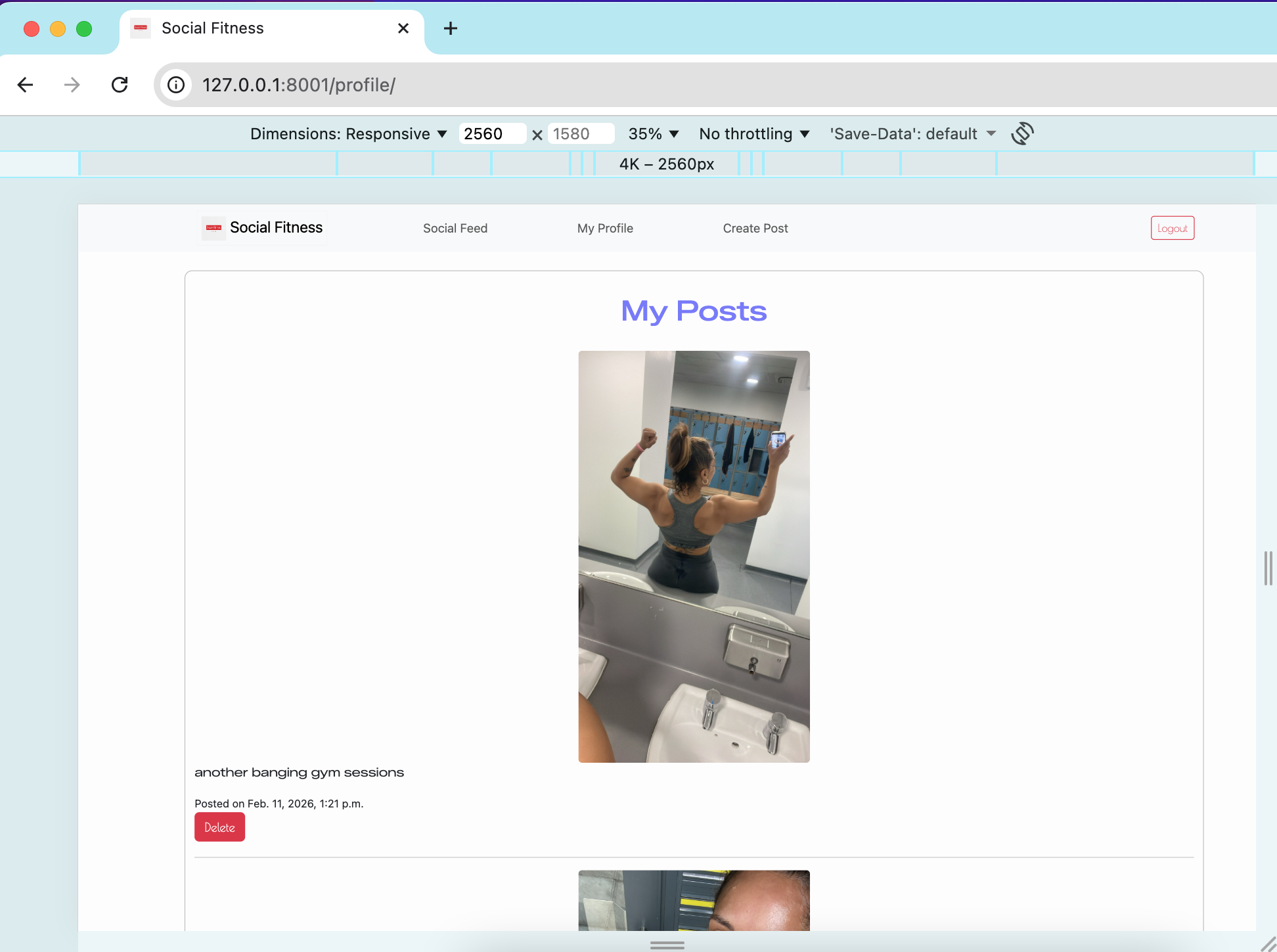
Task: Switch to the Social Feed page
Action: 455,228
